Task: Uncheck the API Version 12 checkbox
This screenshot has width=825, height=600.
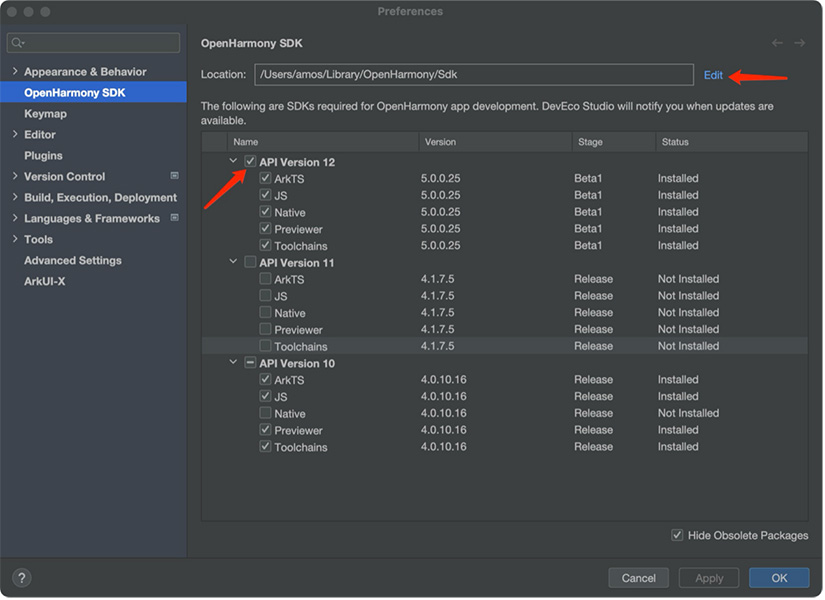Action: (x=250, y=162)
